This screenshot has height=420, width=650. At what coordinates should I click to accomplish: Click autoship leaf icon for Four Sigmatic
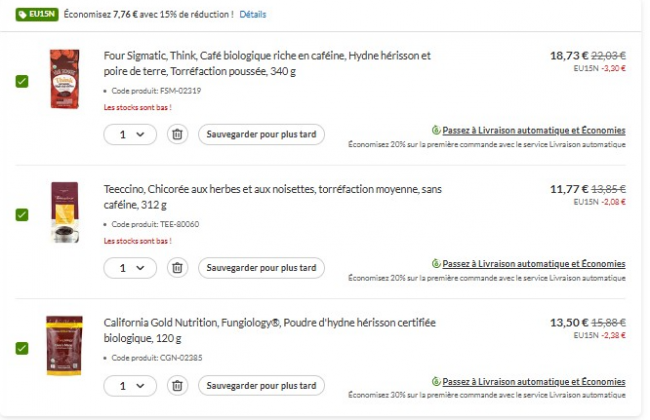tap(436, 130)
